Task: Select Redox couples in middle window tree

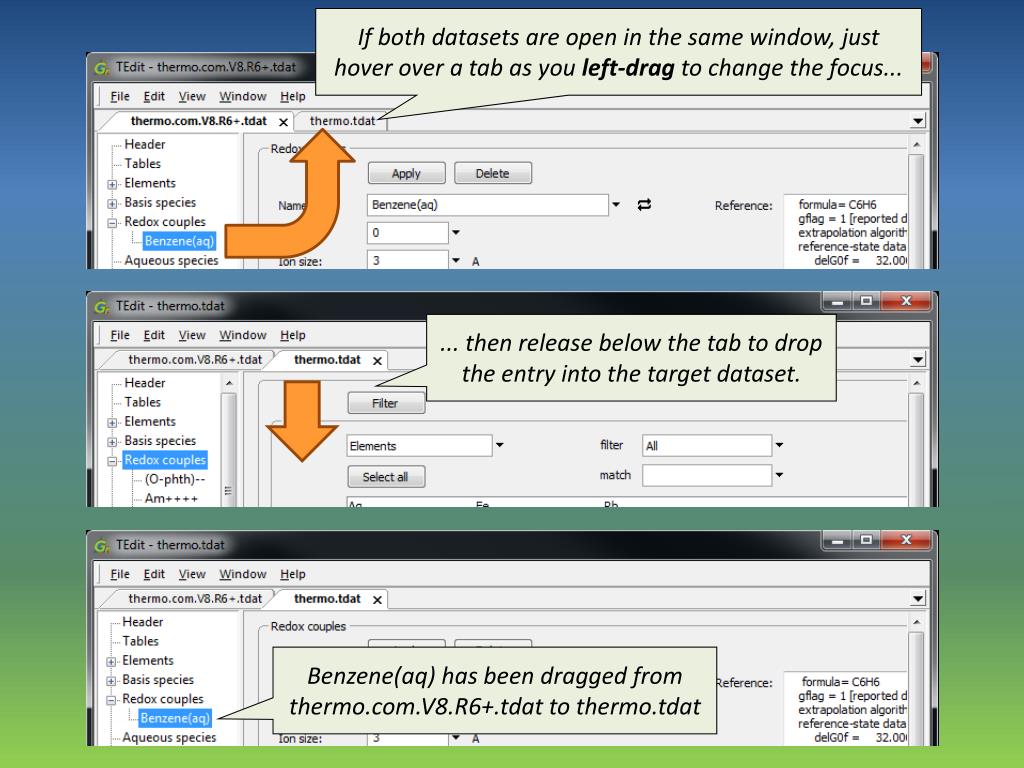Action: (165, 460)
